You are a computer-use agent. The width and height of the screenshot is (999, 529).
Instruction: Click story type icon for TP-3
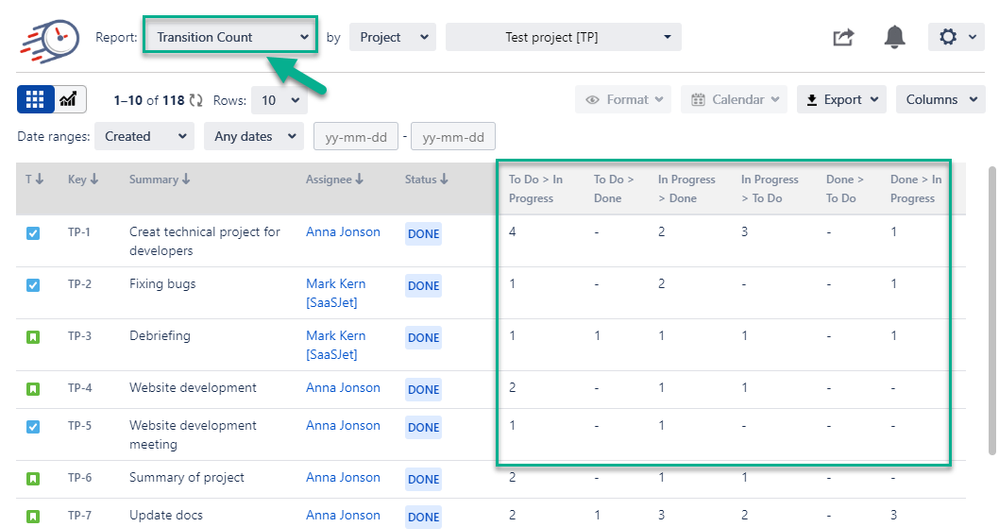(33, 337)
